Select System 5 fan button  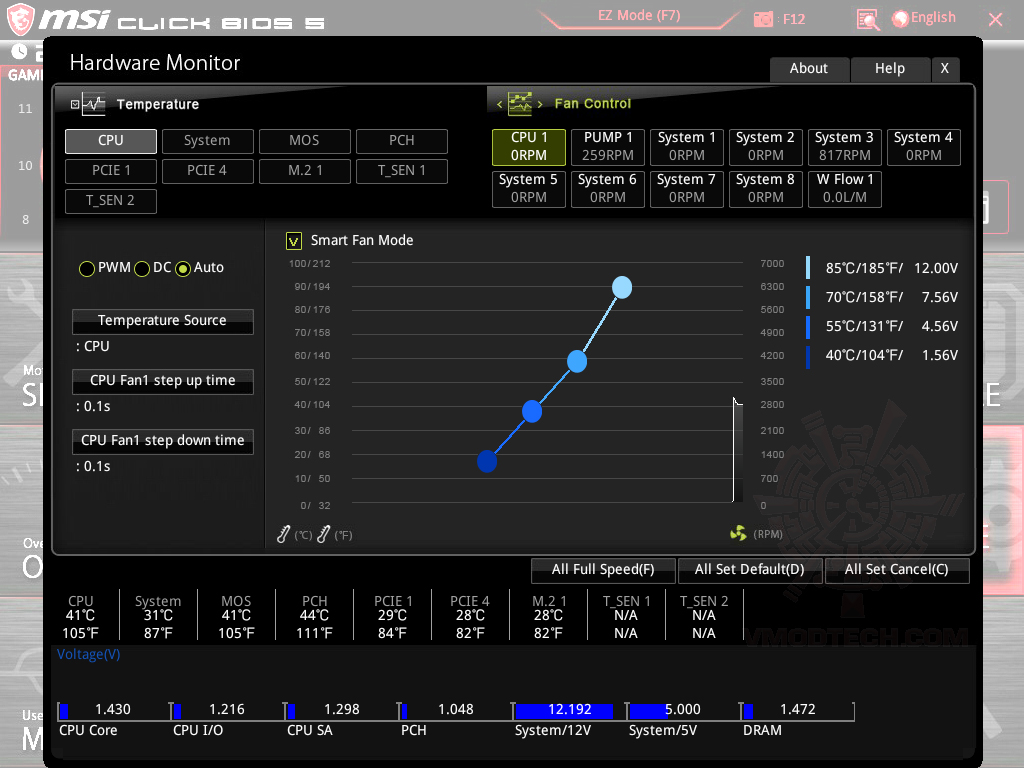point(529,189)
